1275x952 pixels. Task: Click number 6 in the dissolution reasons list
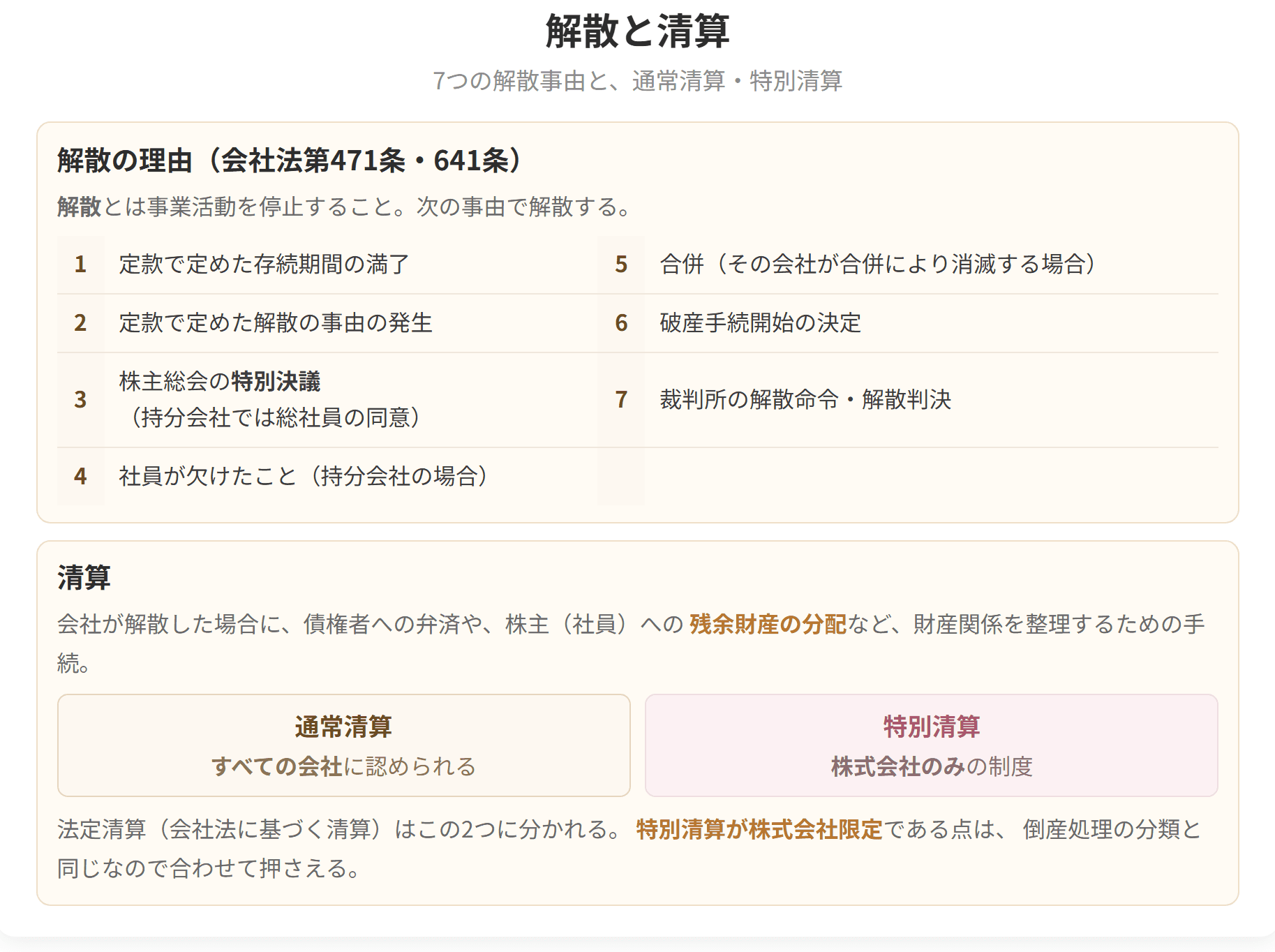(x=621, y=323)
